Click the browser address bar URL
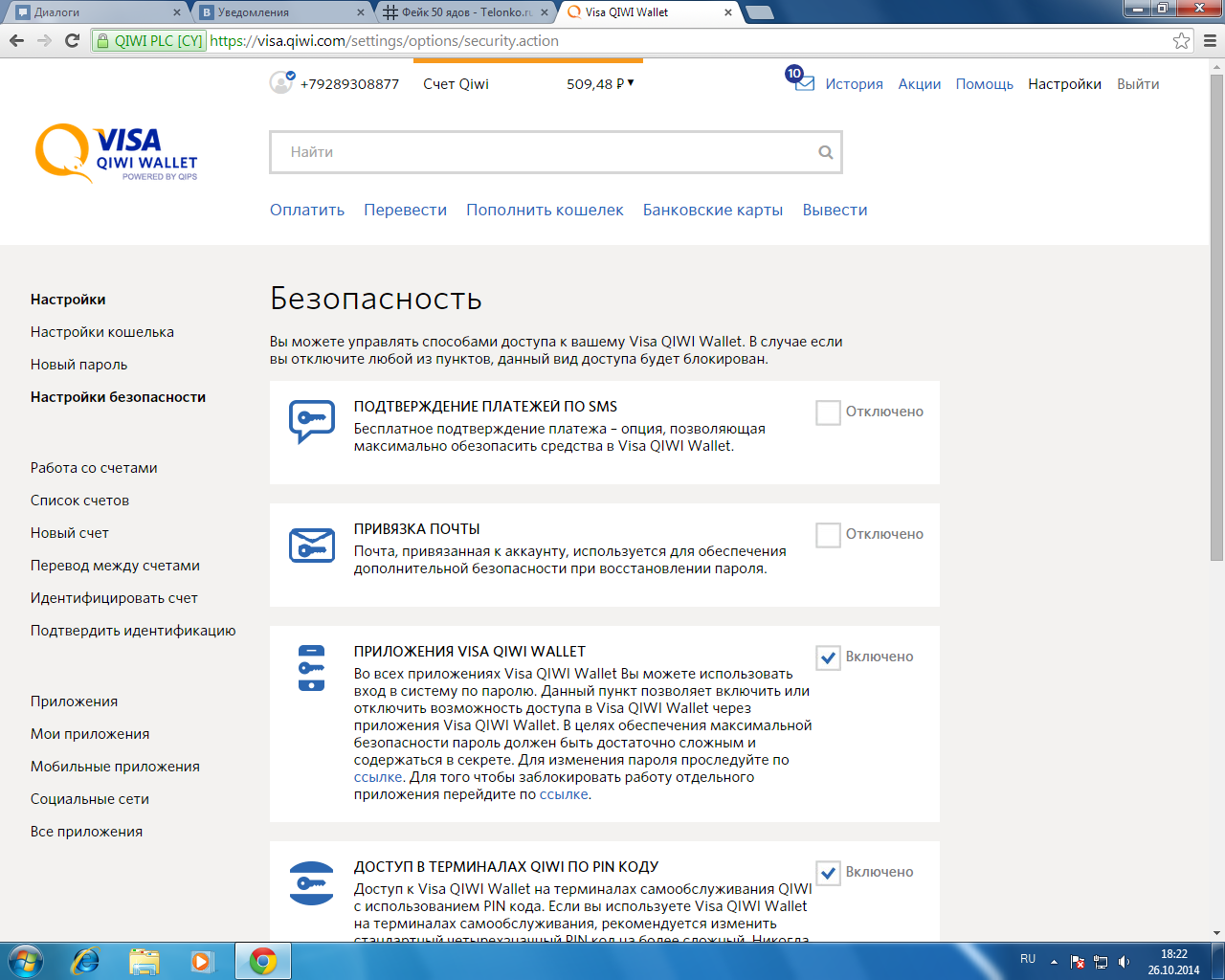This screenshot has height=980, width=1225. (x=384, y=40)
